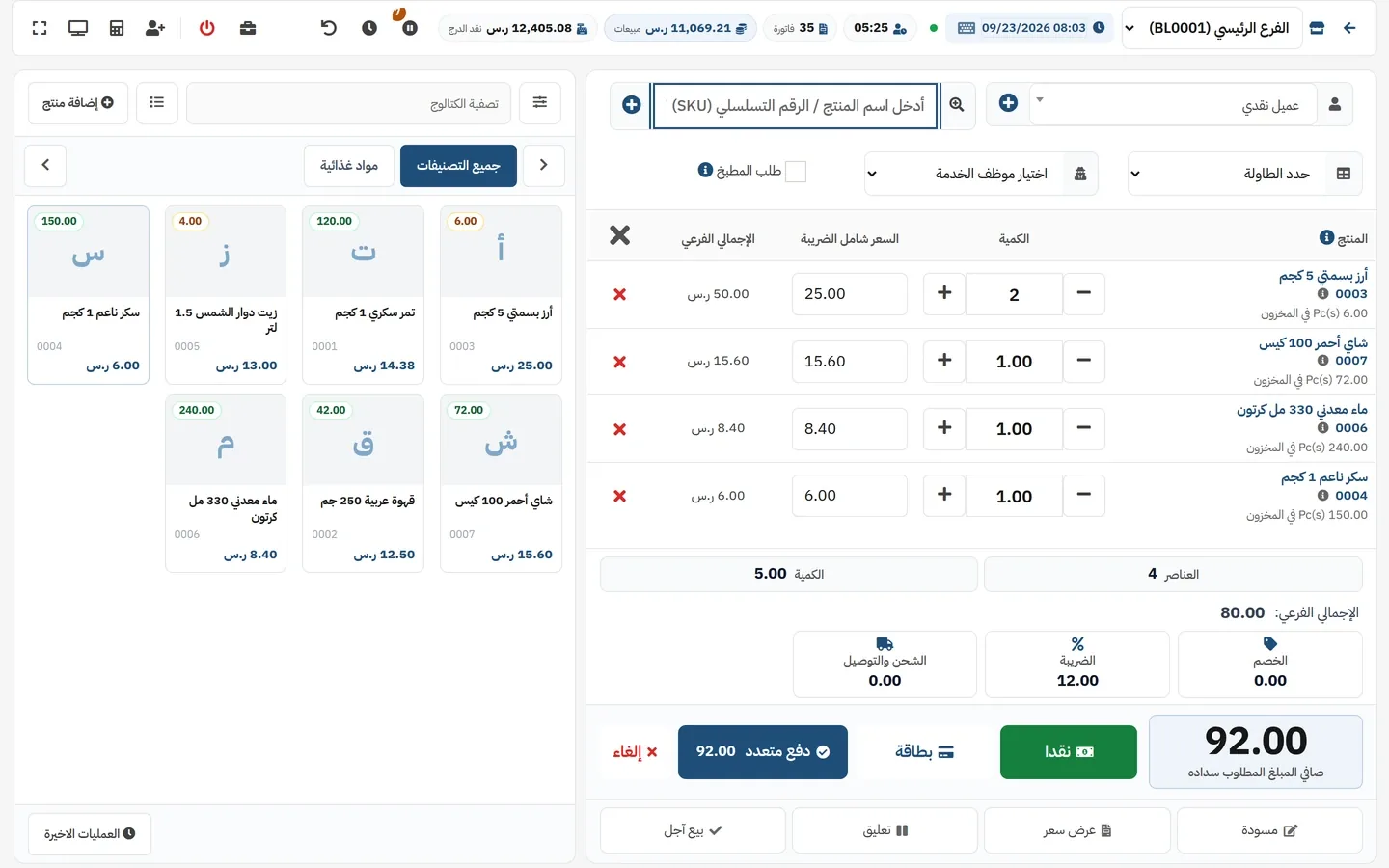Image resolution: width=1389 pixels, height=868 pixels.
Task: Open catalog filter sliders icon
Action: pyautogui.click(x=540, y=103)
